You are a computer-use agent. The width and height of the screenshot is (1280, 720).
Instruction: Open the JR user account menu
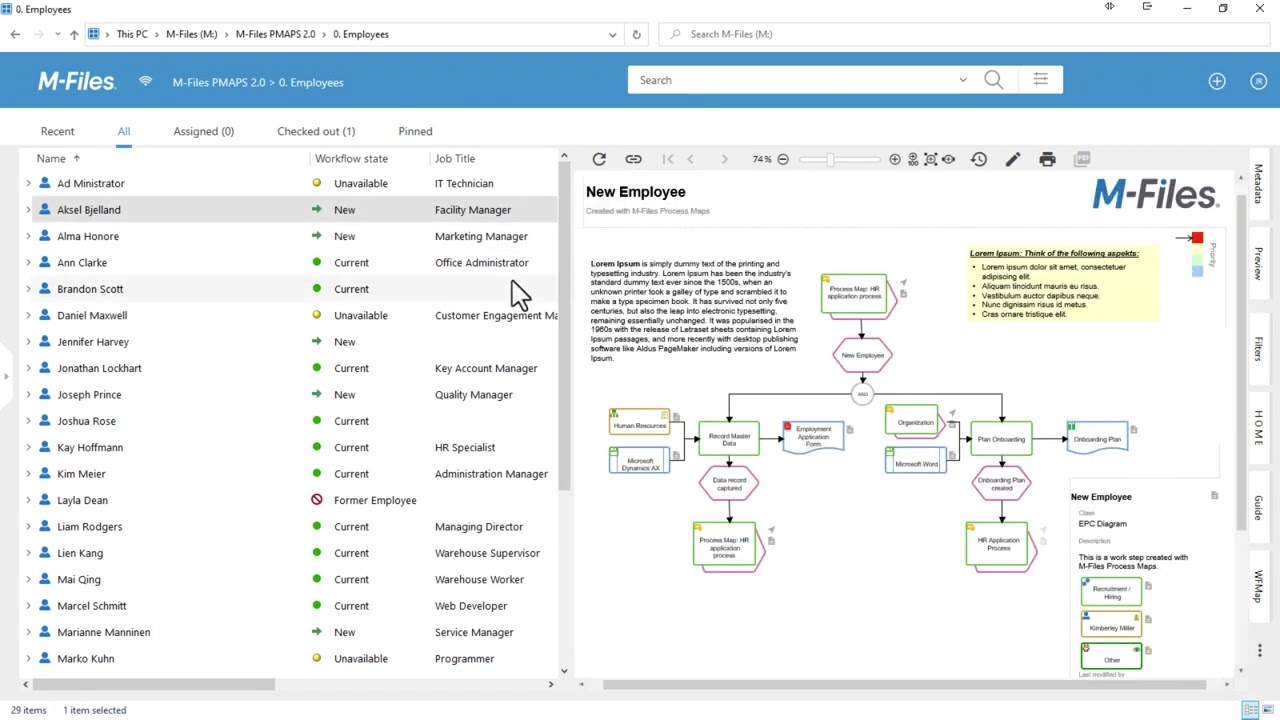tap(1259, 82)
